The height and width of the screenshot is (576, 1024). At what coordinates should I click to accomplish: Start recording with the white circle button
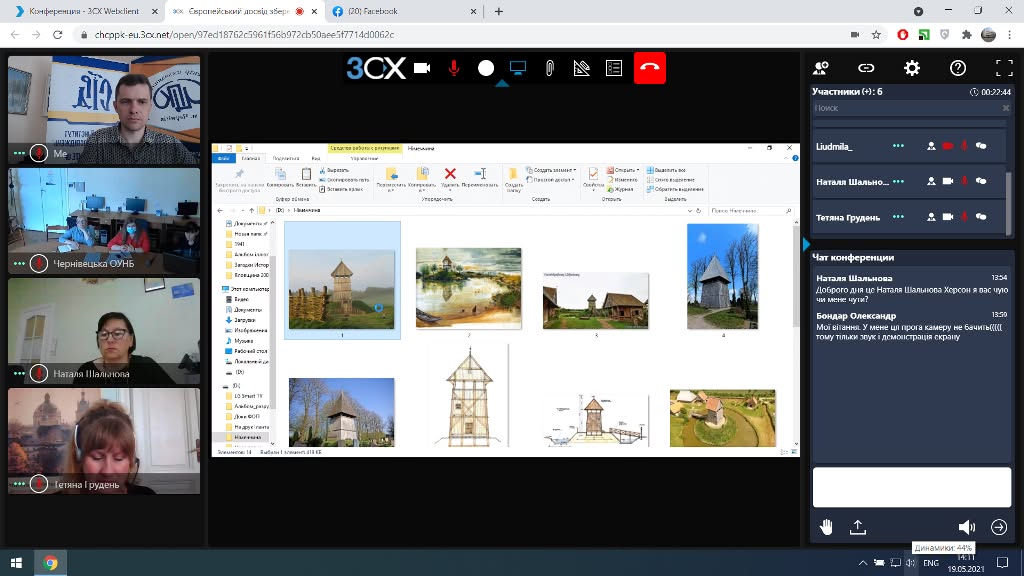tap(486, 68)
